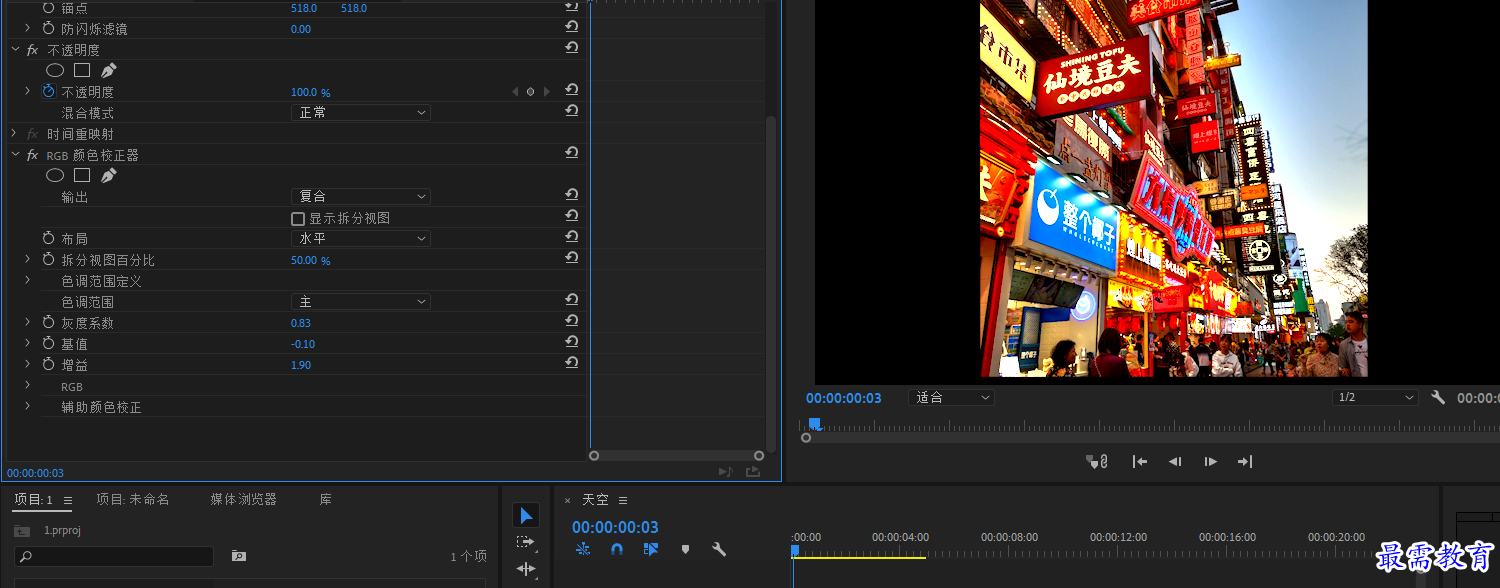Select pen mask tool under 不透明度
Screen dimensions: 1500x588
coord(109,70)
